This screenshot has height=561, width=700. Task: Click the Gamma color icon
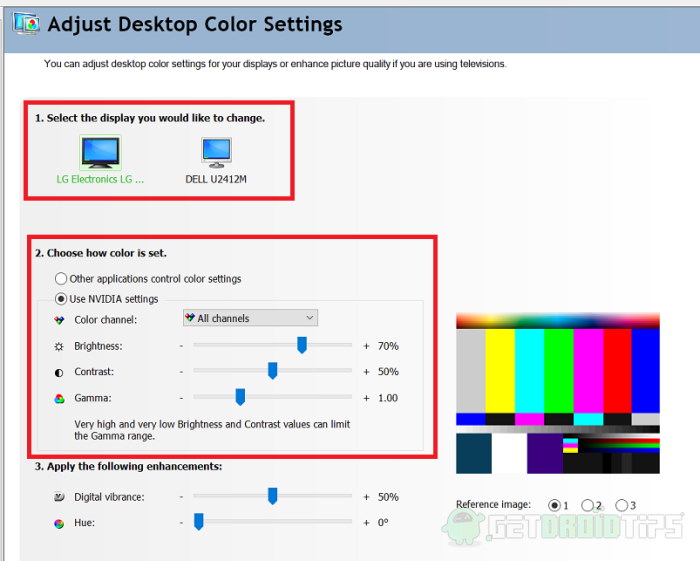[x=59, y=399]
